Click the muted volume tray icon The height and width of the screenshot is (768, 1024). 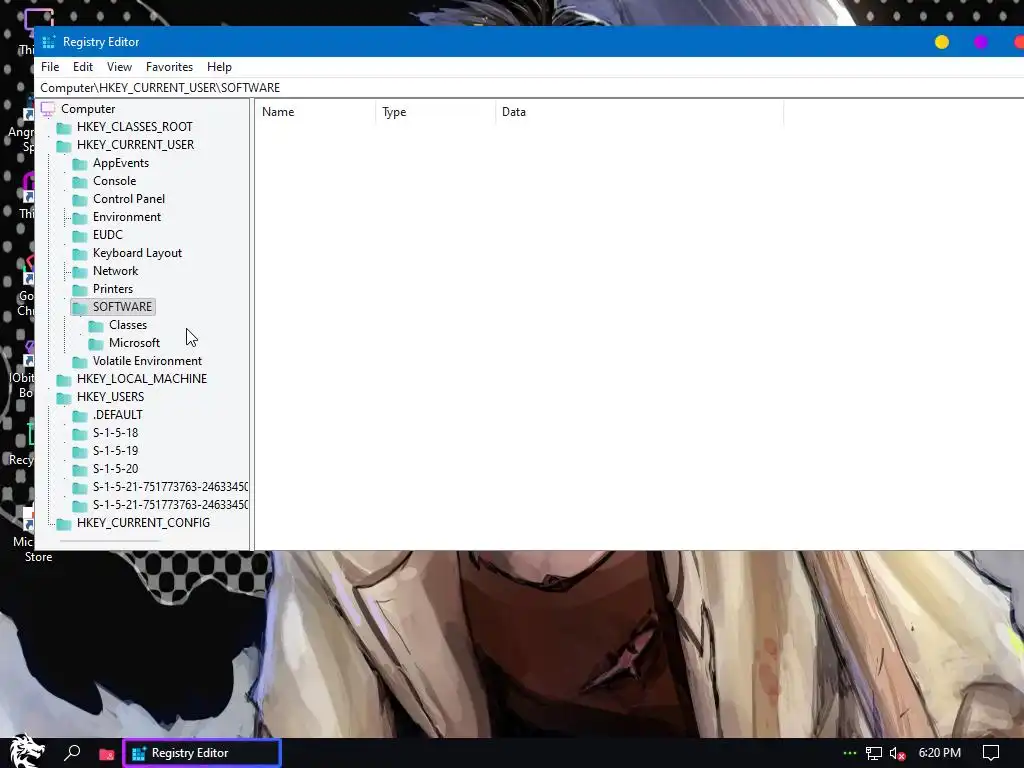coord(897,754)
